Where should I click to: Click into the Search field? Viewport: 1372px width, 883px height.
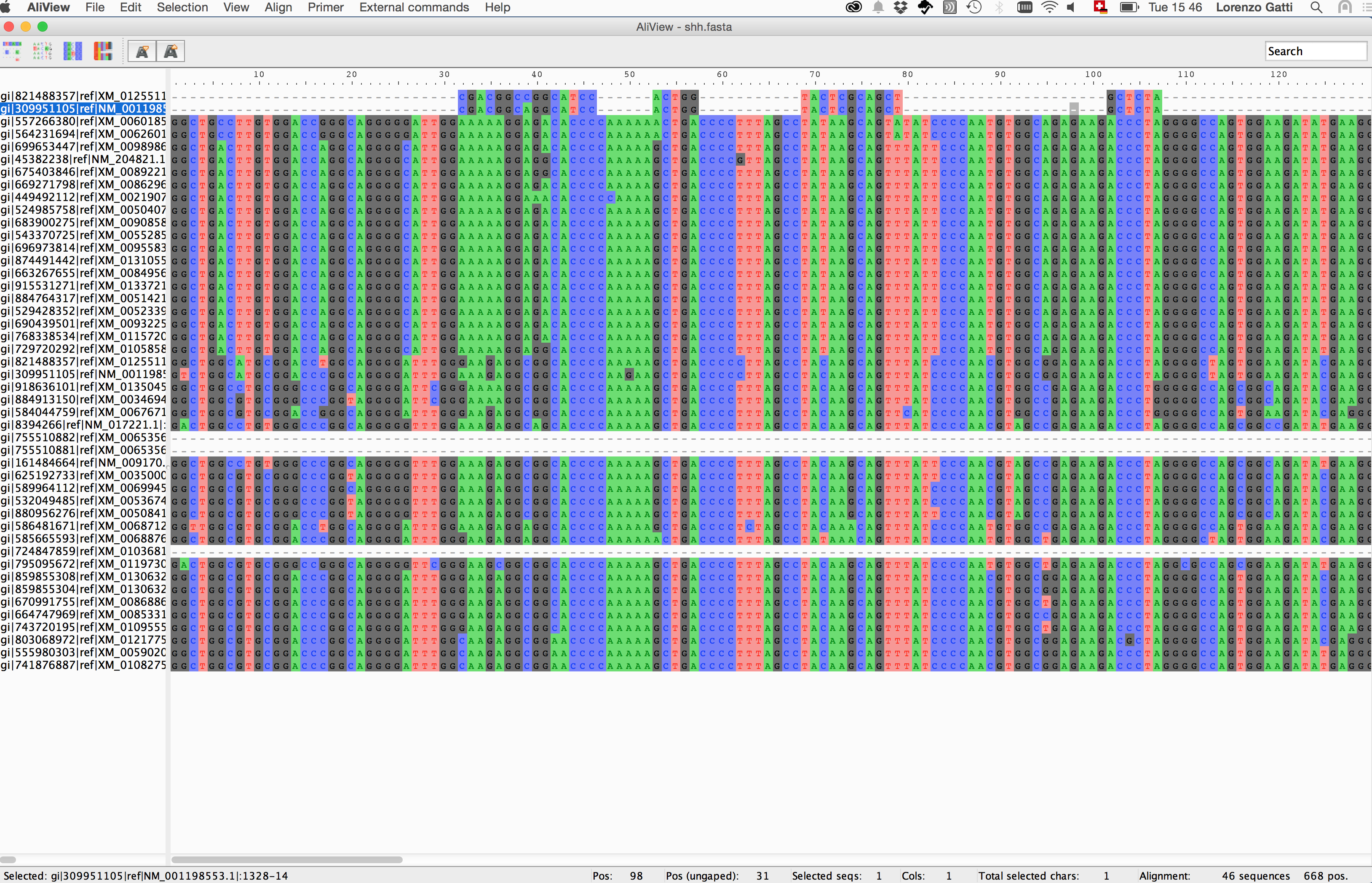click(x=1316, y=51)
